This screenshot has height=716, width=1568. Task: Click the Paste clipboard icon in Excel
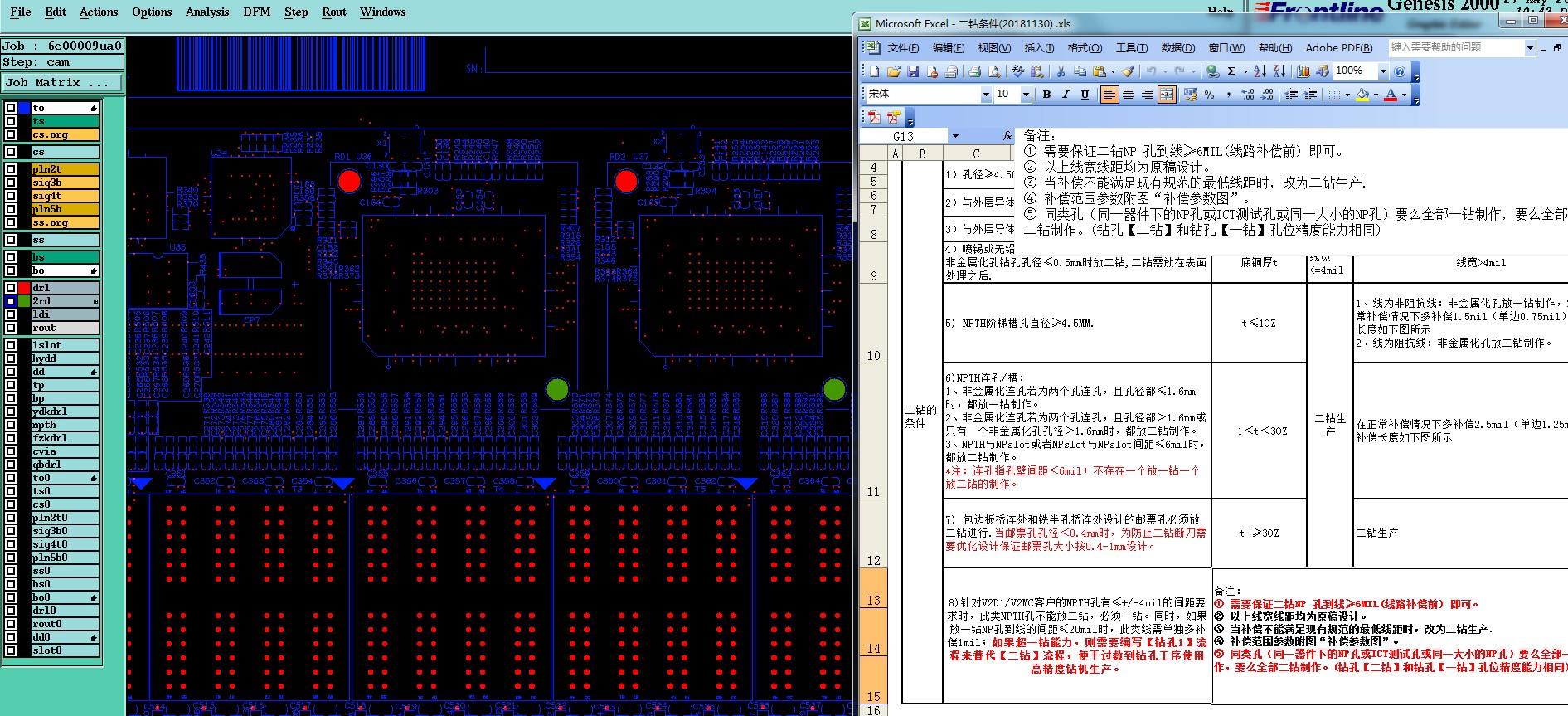tap(1099, 71)
